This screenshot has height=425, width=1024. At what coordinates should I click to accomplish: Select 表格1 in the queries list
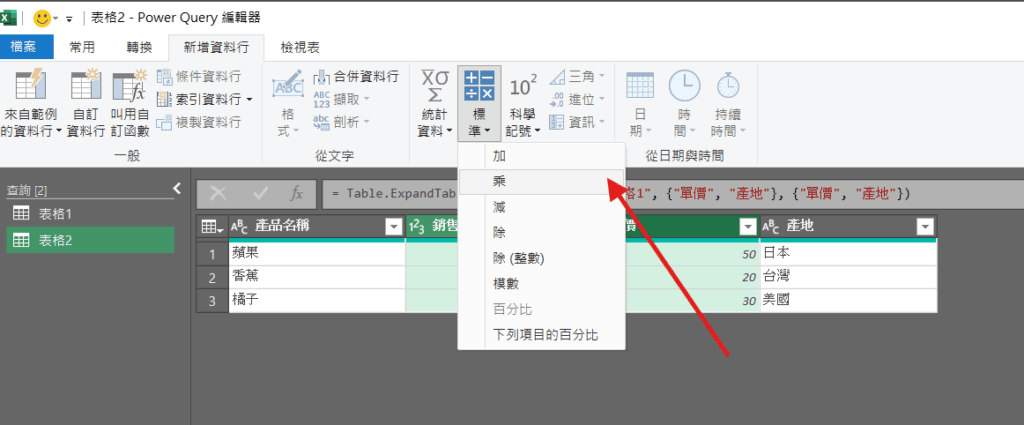coord(55,214)
